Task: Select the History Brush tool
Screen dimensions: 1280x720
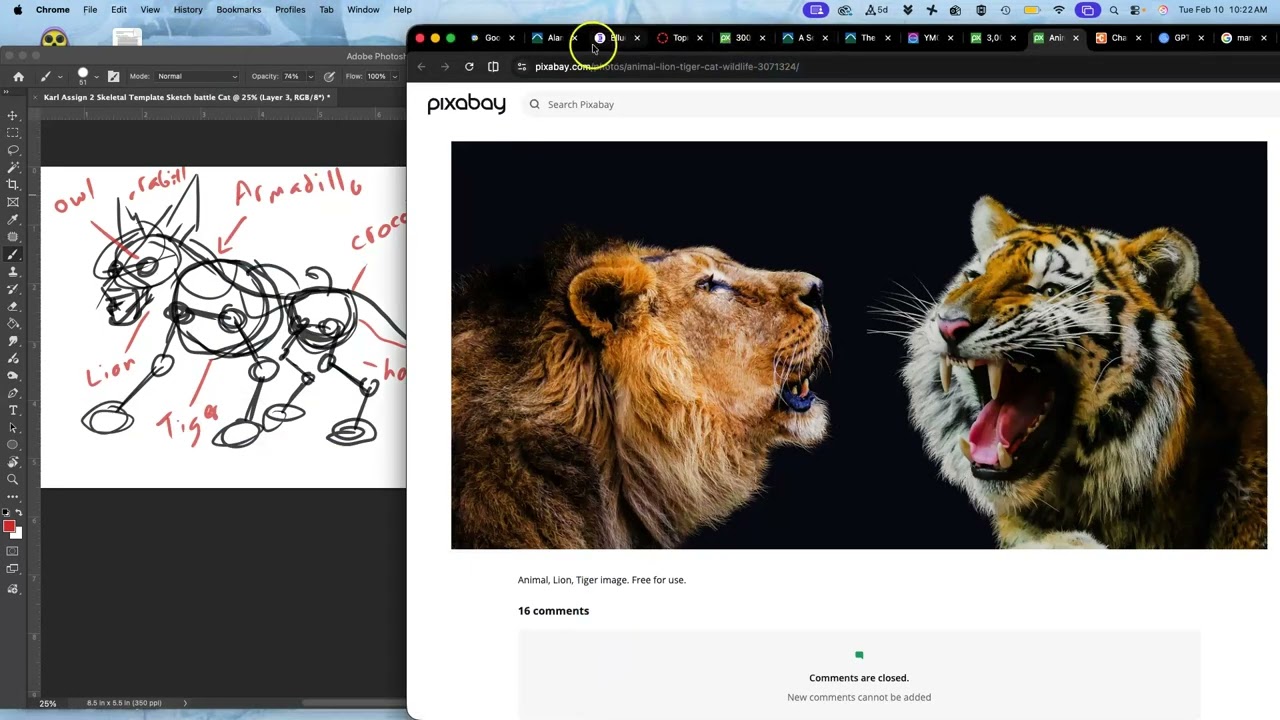Action: pyautogui.click(x=13, y=289)
